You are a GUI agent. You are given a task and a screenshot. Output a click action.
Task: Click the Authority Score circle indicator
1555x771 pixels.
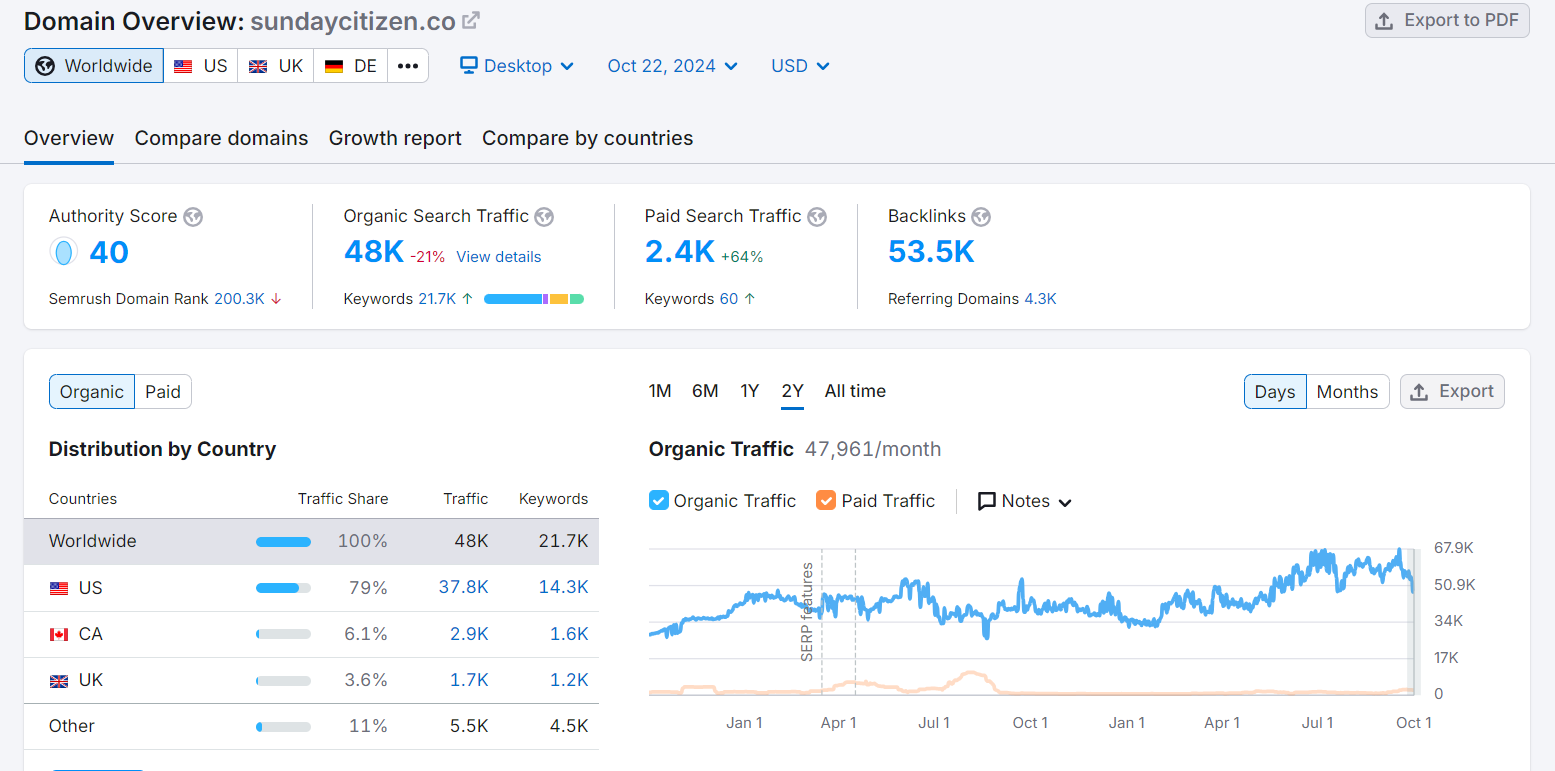click(x=63, y=252)
